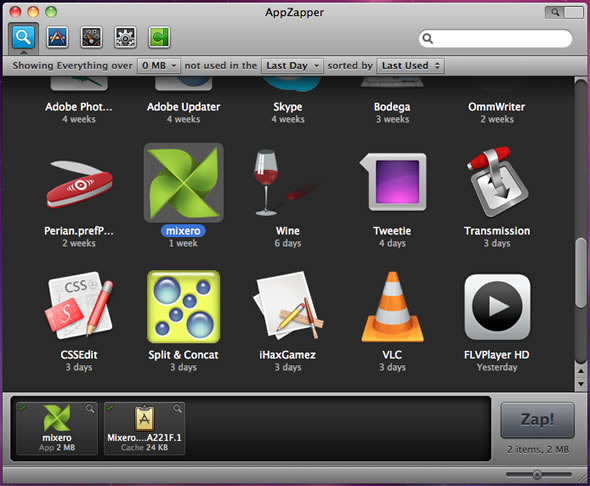Select the magnifier search view in toolbar
This screenshot has height=486, width=590.
tap(23, 37)
